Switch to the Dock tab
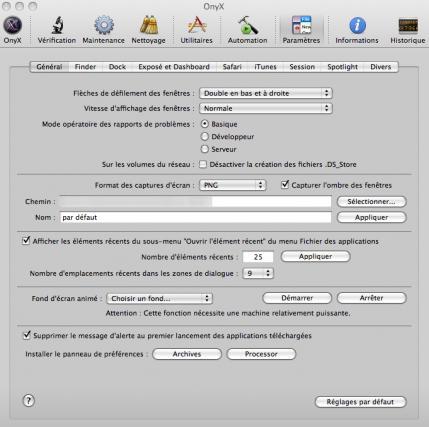Viewport: 429px width, 427px height. click(117, 67)
